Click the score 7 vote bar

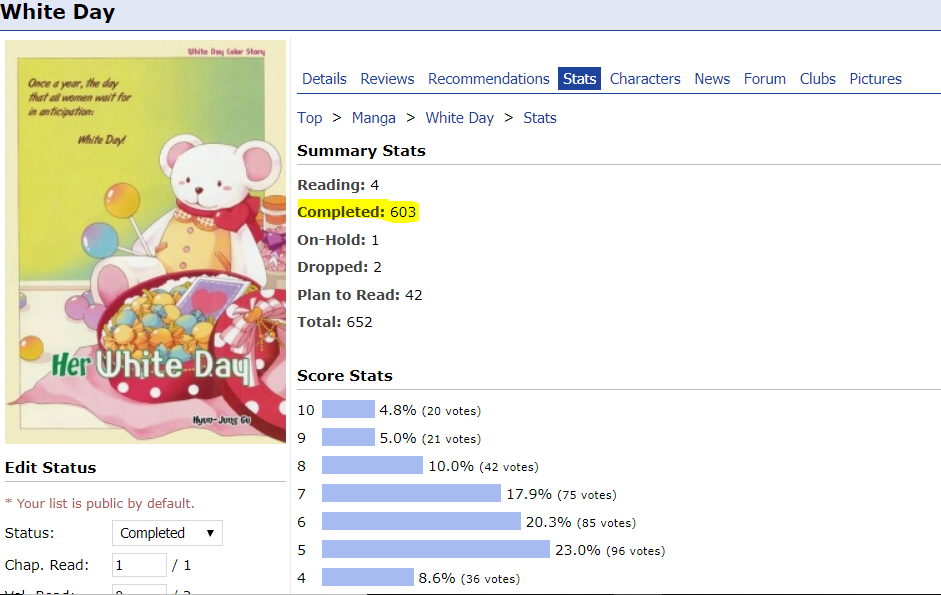pyautogui.click(x=411, y=494)
